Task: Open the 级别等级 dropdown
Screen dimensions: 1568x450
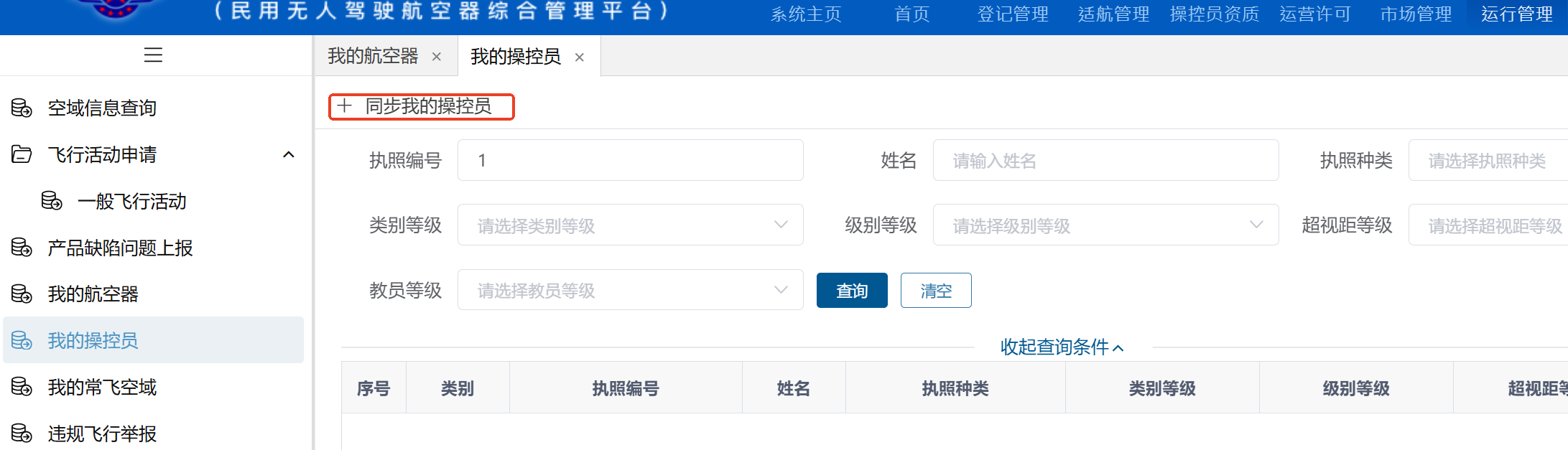Action: click(x=1105, y=225)
